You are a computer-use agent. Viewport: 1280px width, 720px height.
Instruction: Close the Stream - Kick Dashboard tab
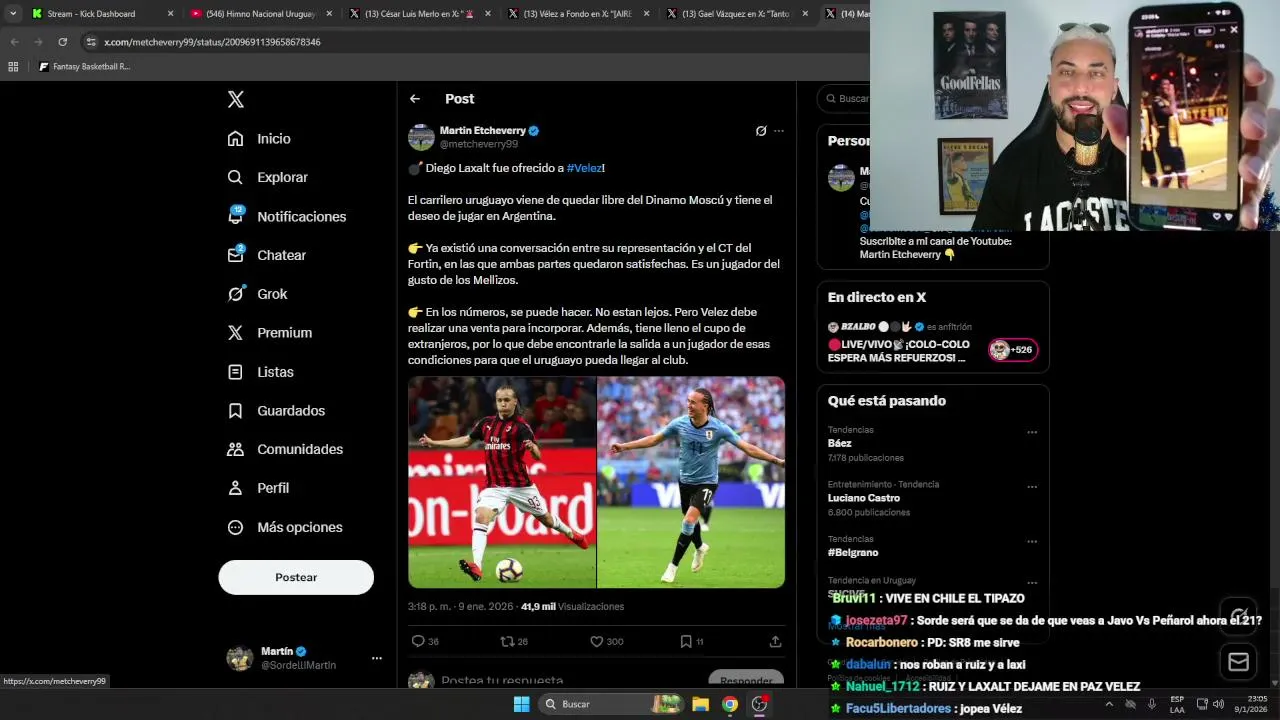170,14
